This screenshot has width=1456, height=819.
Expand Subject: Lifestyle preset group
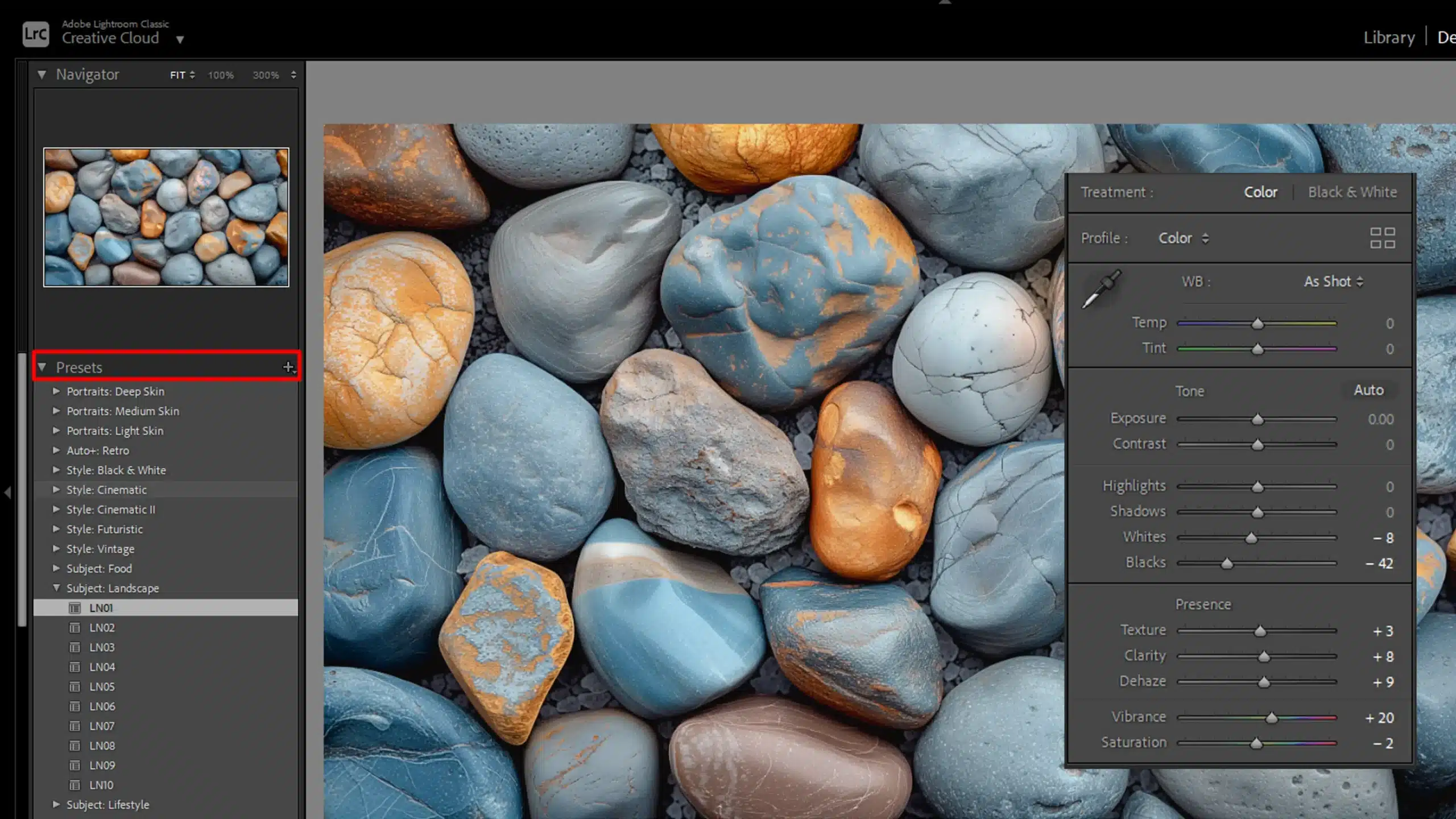56,805
